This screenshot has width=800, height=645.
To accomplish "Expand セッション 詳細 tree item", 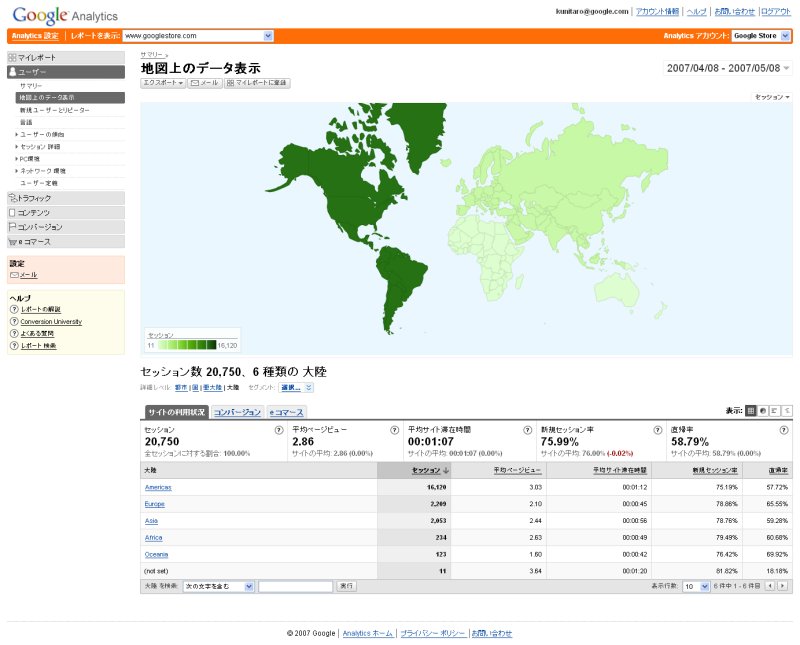I will point(40,146).
